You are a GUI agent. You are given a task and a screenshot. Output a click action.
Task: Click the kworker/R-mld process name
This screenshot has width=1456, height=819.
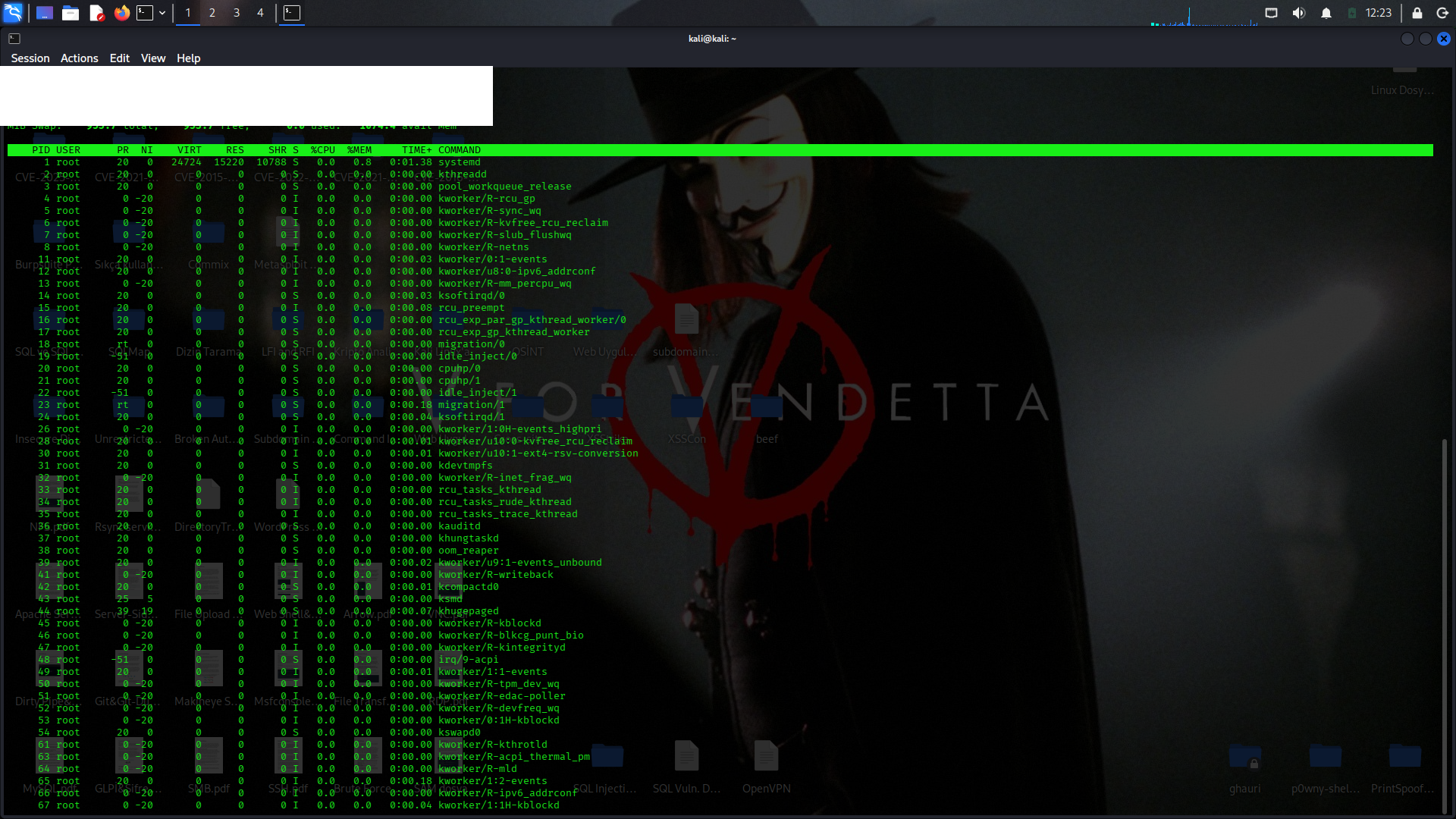pos(478,769)
